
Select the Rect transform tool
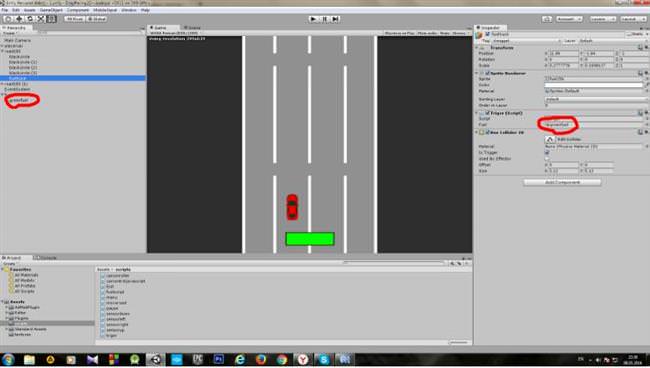[x=51, y=19]
